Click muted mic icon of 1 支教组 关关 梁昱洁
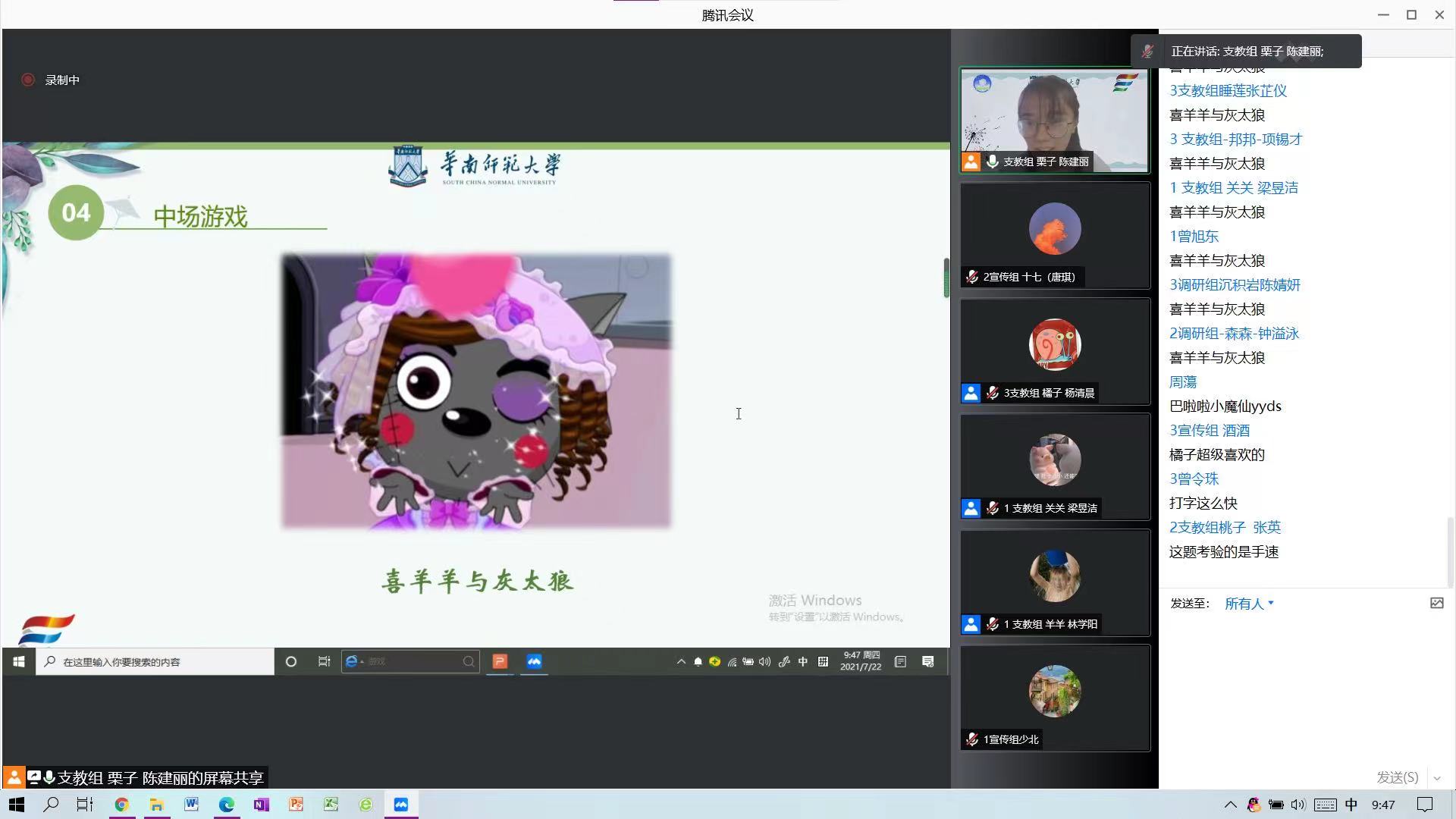1456x819 pixels. [x=992, y=508]
